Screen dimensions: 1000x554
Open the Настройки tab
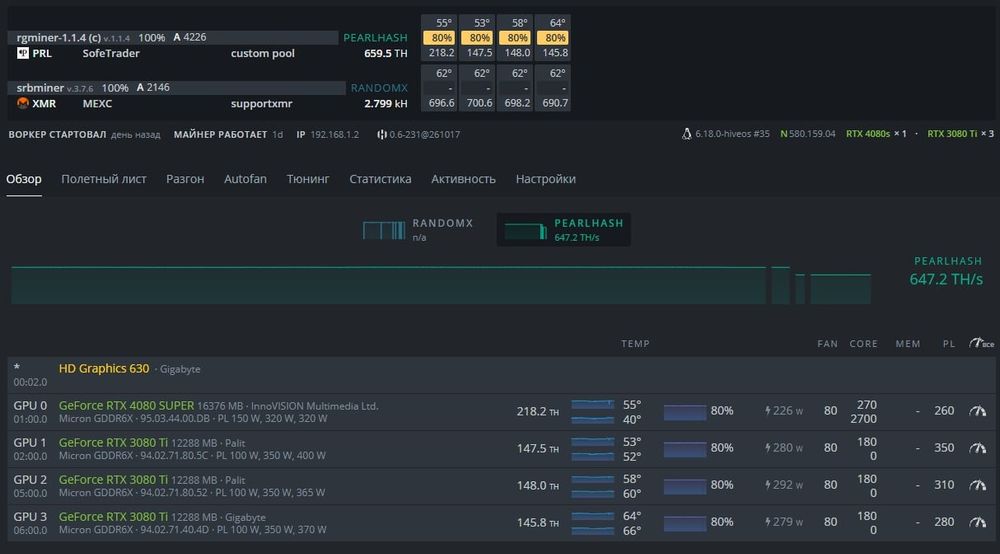click(545, 179)
